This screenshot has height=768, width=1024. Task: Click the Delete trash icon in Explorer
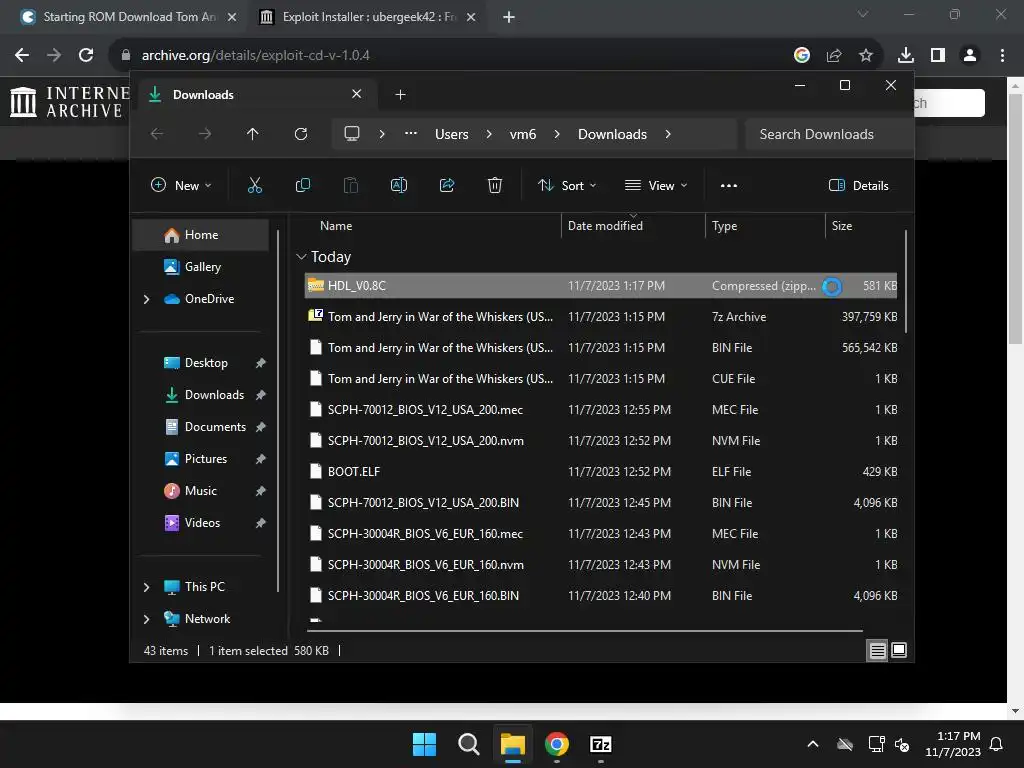coord(495,185)
